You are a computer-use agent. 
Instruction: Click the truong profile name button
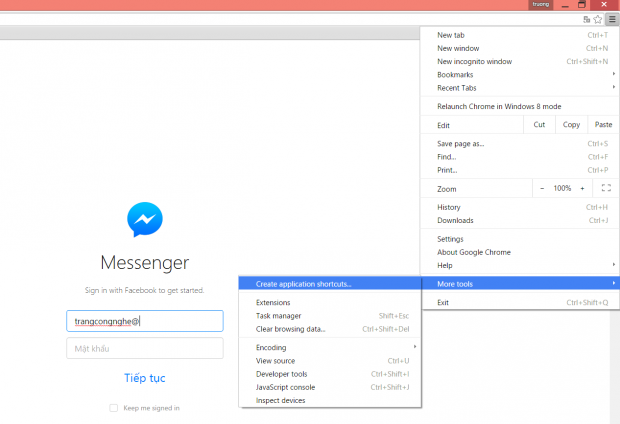[541, 4]
